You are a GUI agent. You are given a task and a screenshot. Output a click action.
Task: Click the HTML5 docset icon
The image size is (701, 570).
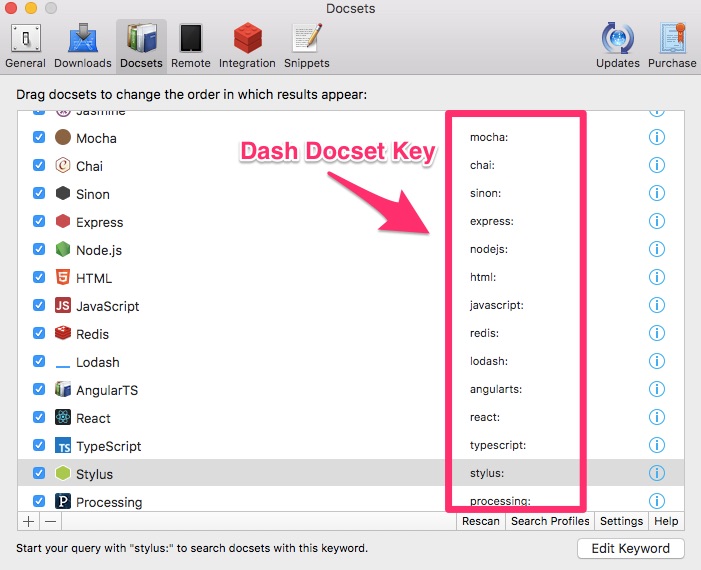coord(63,277)
